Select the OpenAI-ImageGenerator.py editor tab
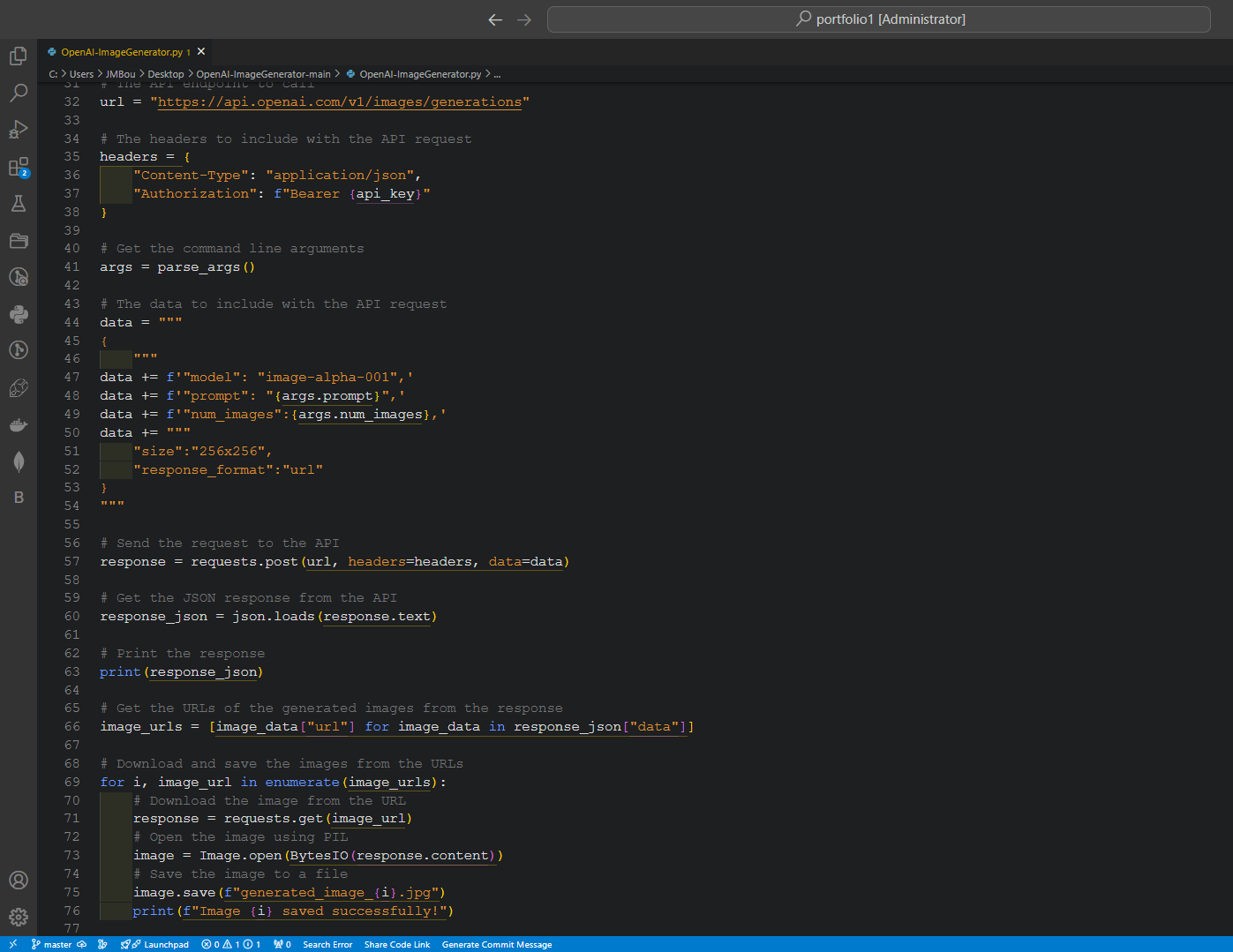The image size is (1233, 952). 124,52
